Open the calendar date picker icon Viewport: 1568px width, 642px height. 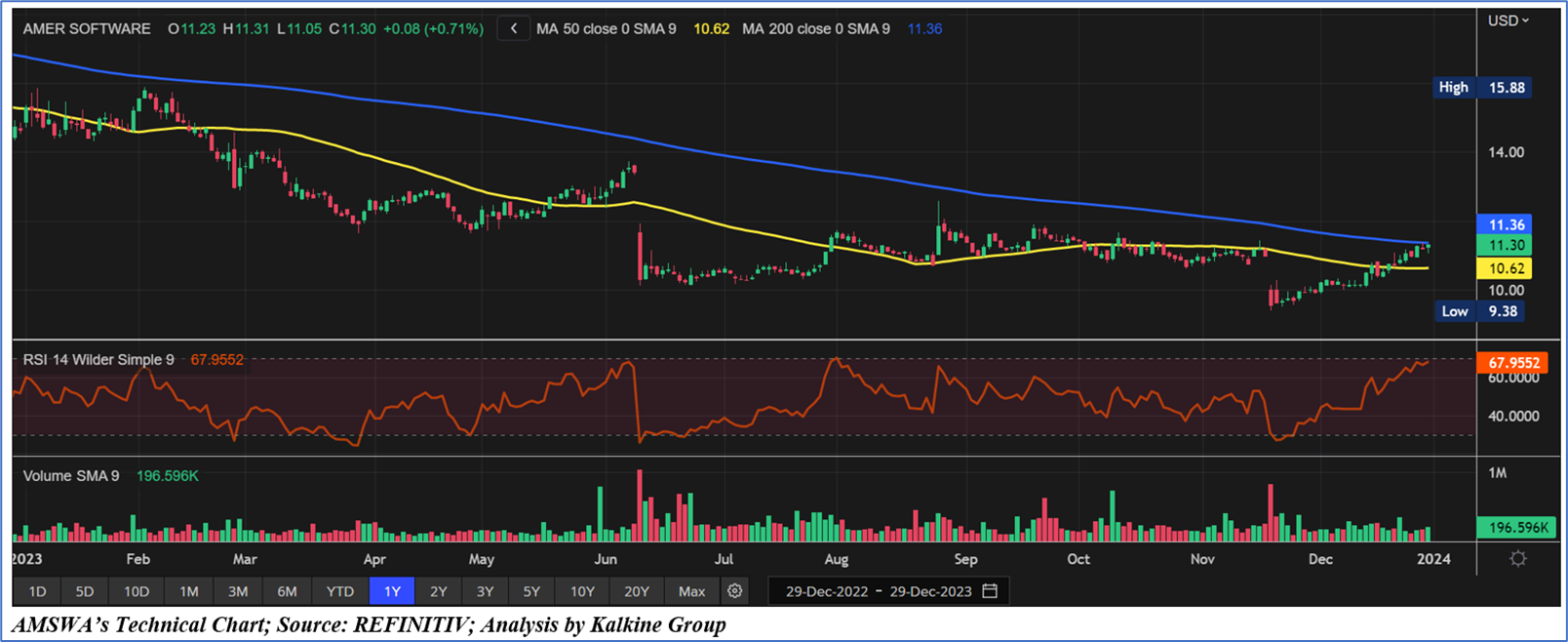(991, 591)
